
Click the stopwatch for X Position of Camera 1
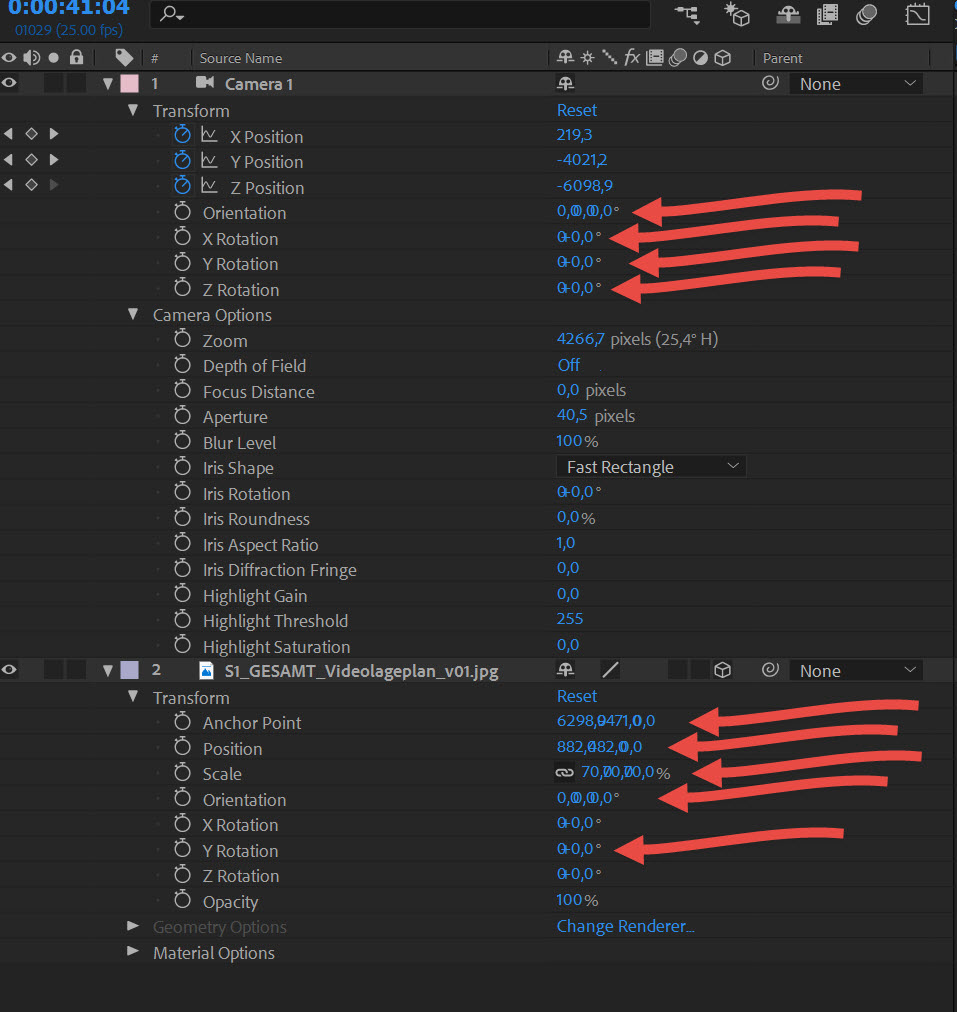pyautogui.click(x=182, y=136)
